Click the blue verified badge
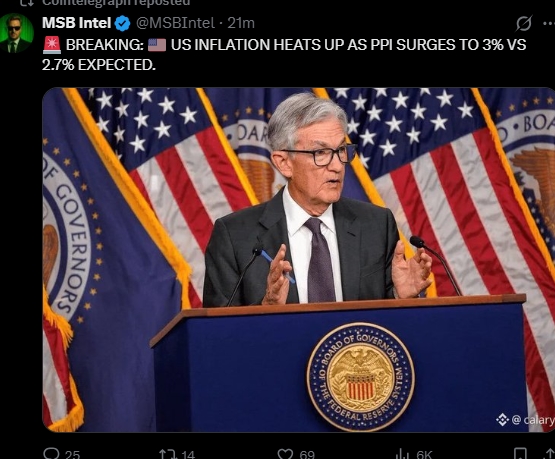555x459 pixels. click(x=123, y=23)
